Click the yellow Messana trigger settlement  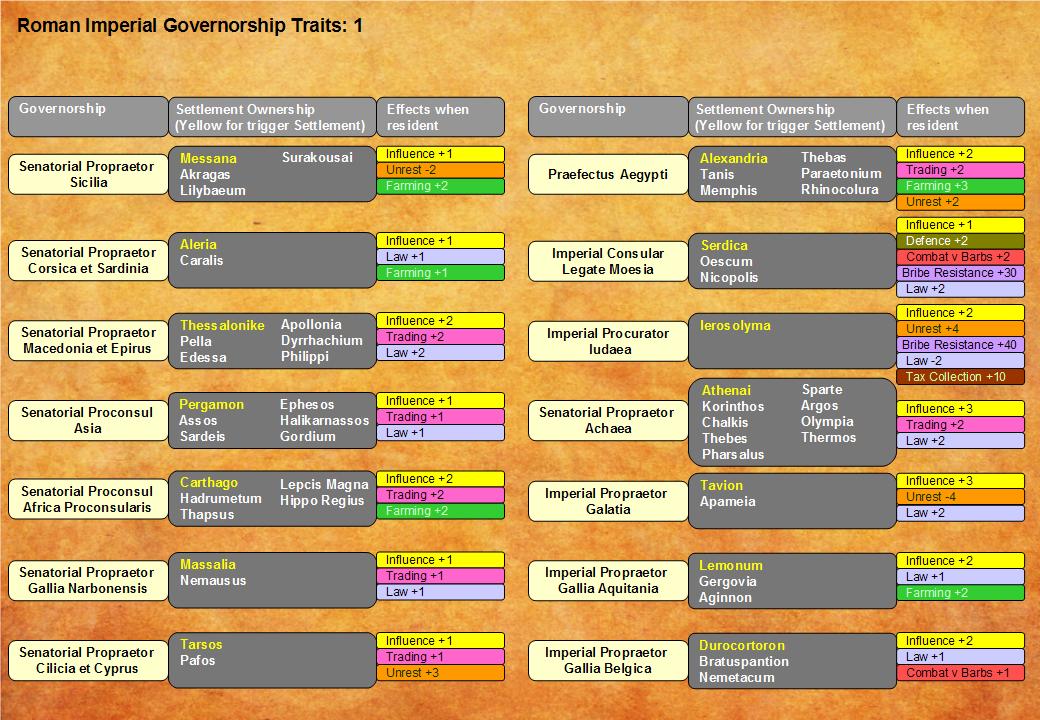[x=208, y=158]
